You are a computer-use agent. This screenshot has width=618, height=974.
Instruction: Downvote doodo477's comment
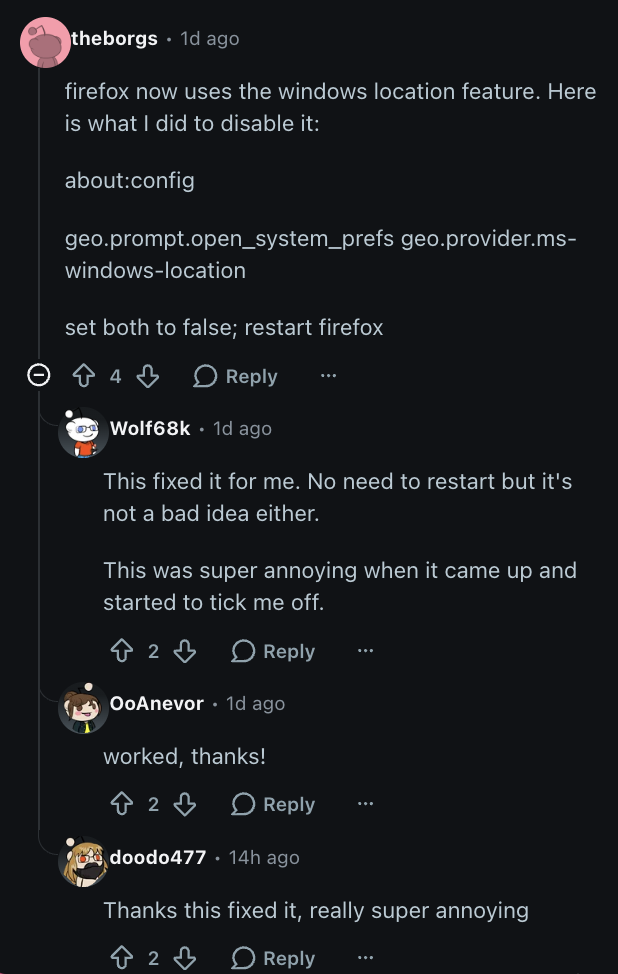(185, 958)
